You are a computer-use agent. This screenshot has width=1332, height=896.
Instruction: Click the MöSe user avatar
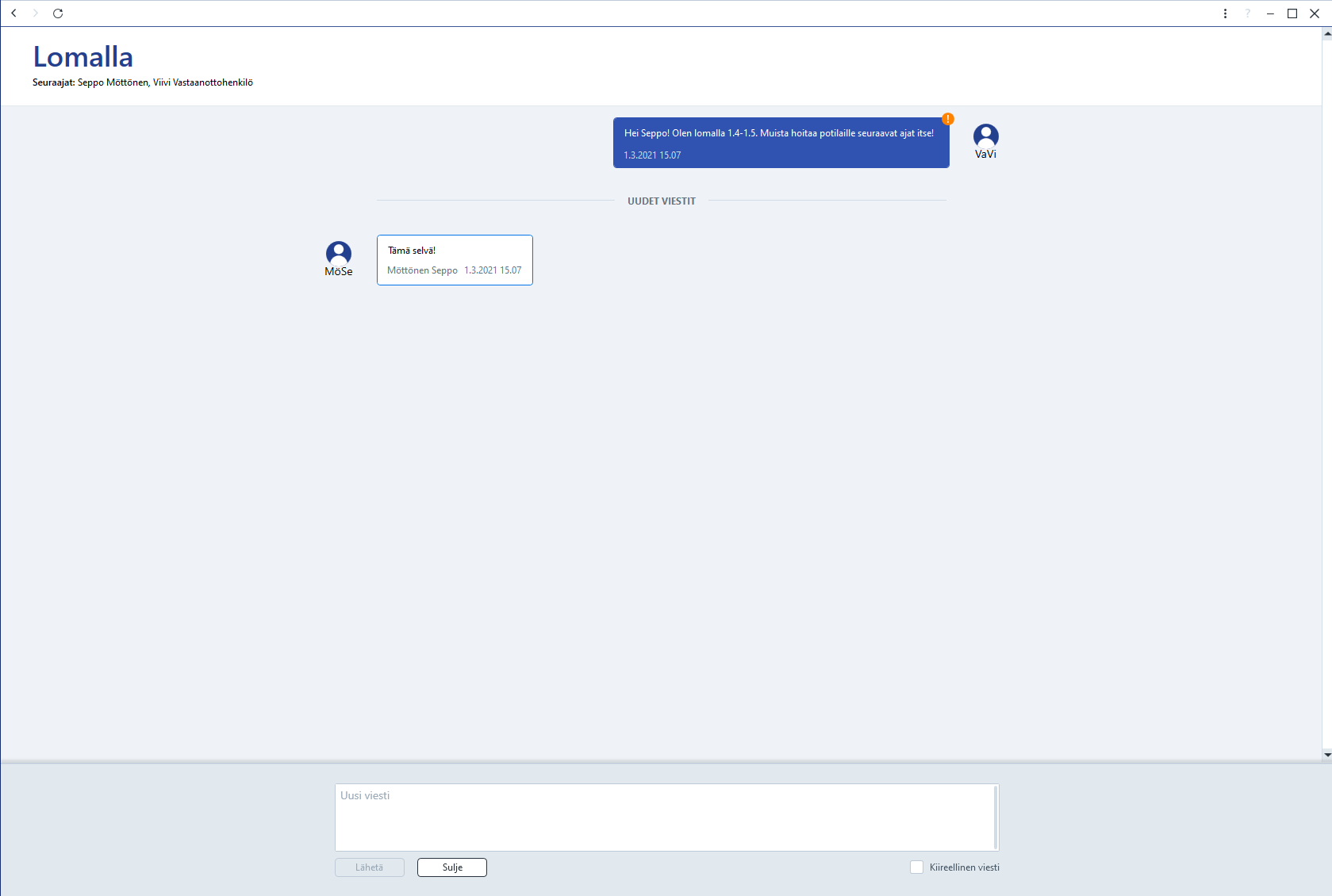click(339, 253)
